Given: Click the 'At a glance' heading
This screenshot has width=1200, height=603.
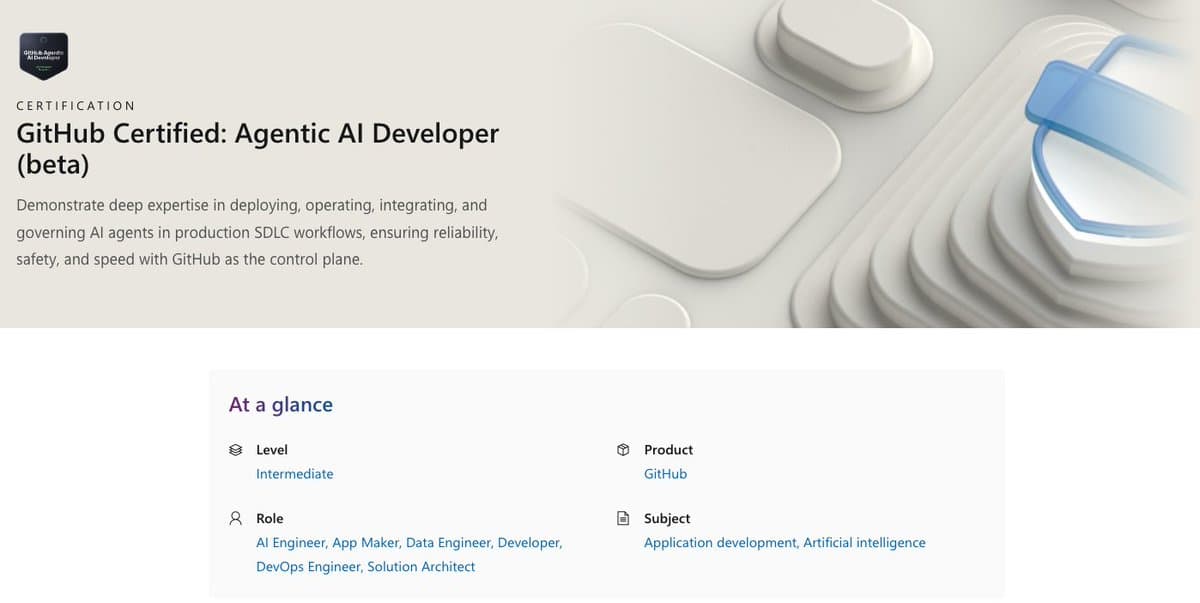Looking at the screenshot, I should click(x=281, y=405).
